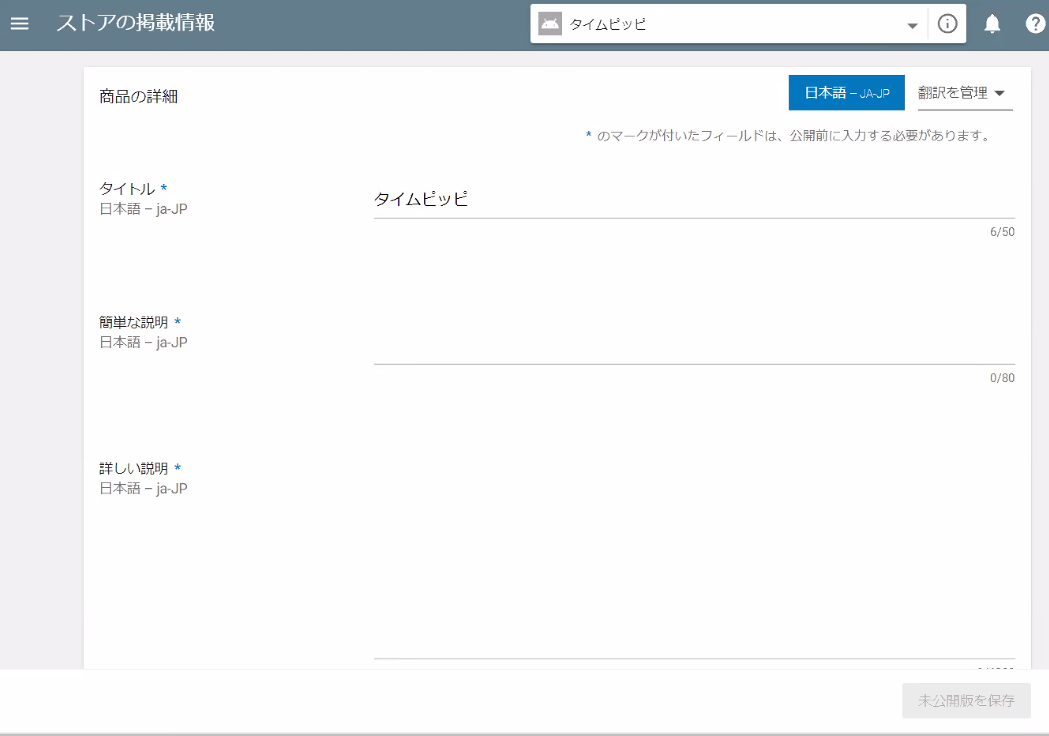Expand the タイムピッピ app selector dropdown
The width and height of the screenshot is (1049, 736).
click(912, 25)
